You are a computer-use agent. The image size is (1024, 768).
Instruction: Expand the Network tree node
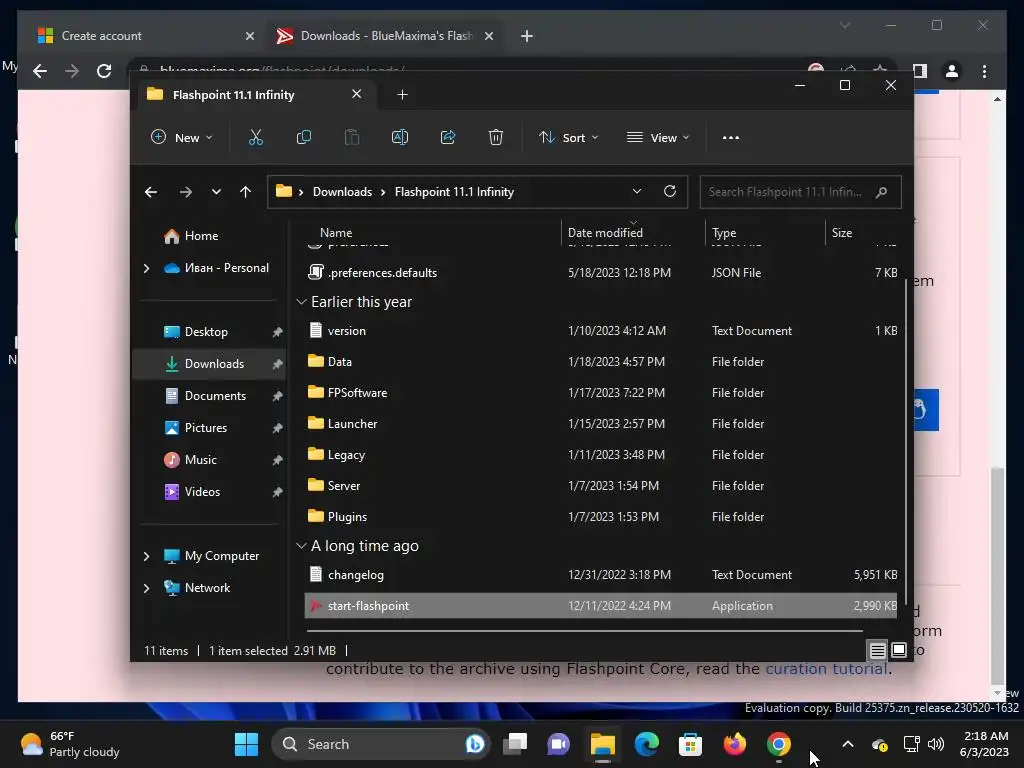point(146,588)
